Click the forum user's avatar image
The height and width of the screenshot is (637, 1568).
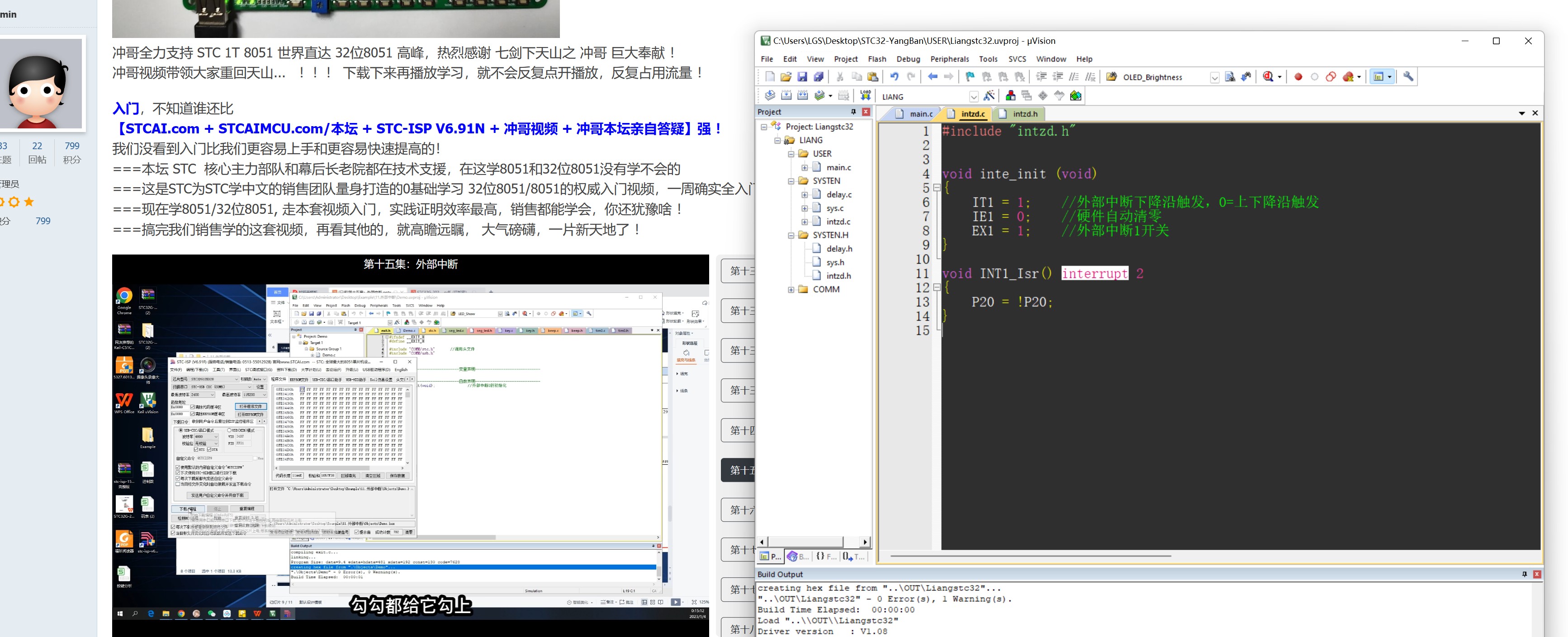coord(41,83)
